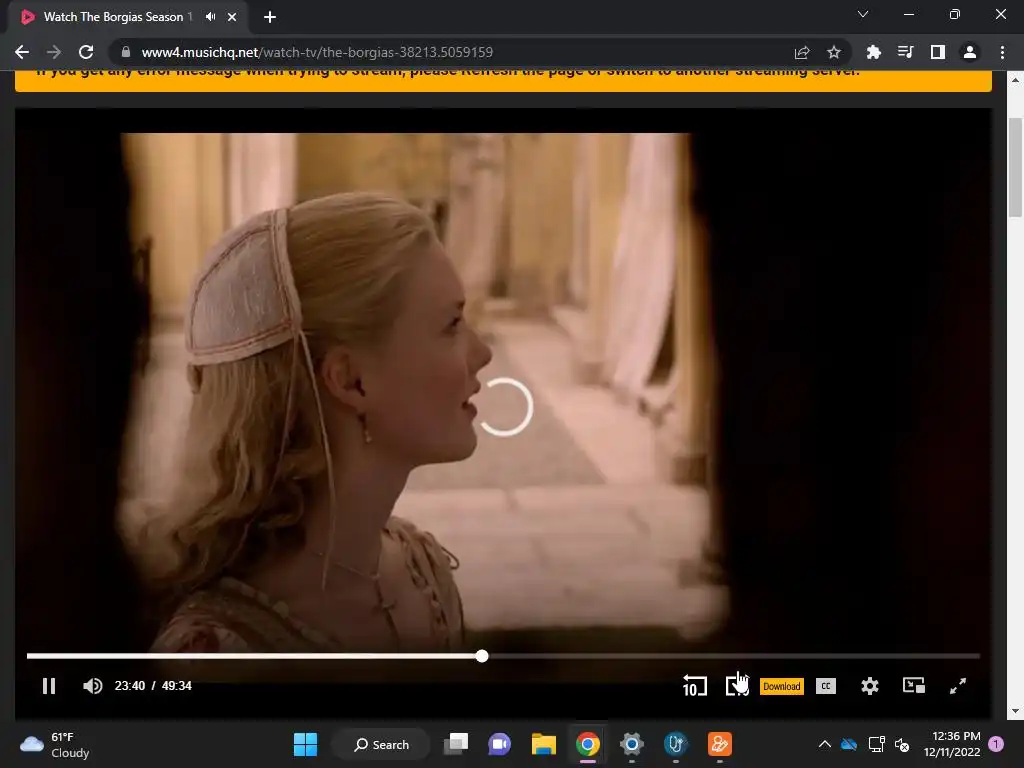Go back to previous page
Image resolution: width=1024 pixels, height=768 pixels.
[22, 52]
